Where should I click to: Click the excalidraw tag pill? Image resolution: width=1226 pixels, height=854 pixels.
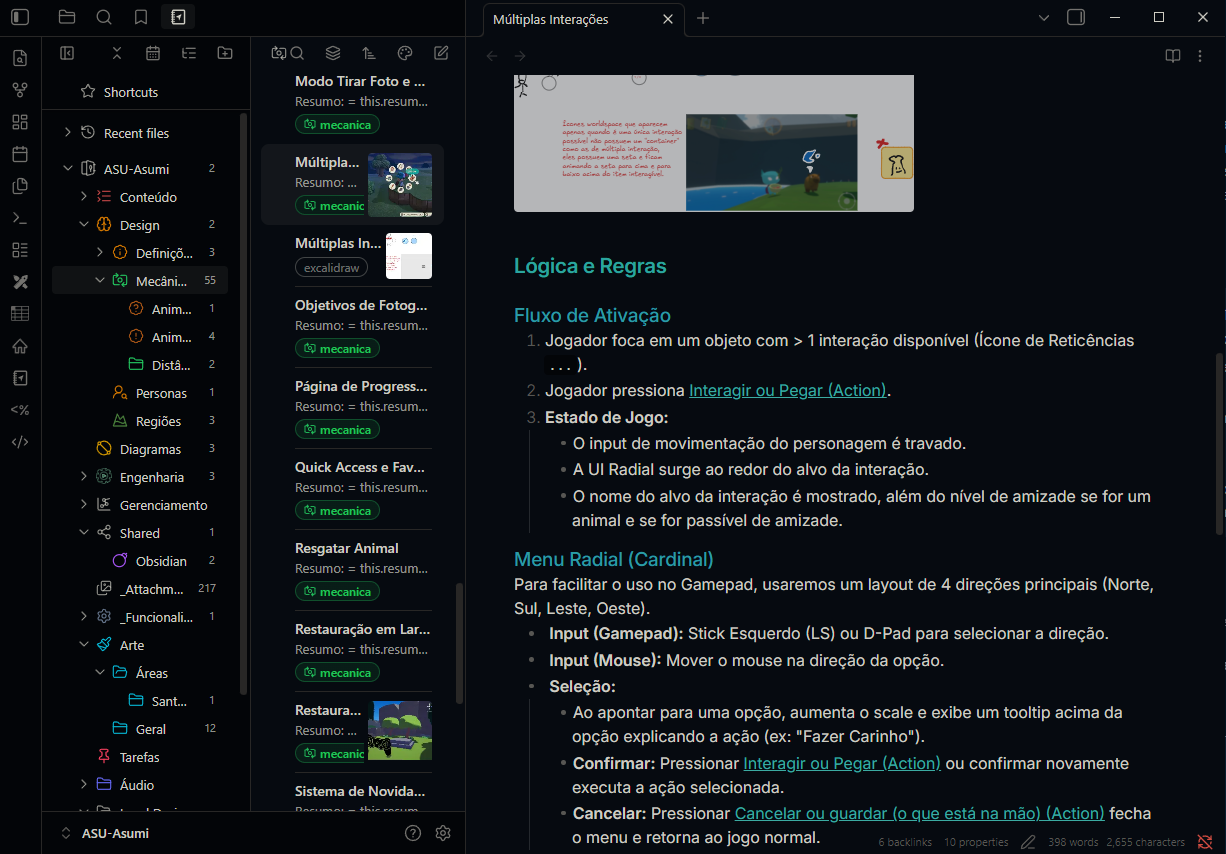331,268
